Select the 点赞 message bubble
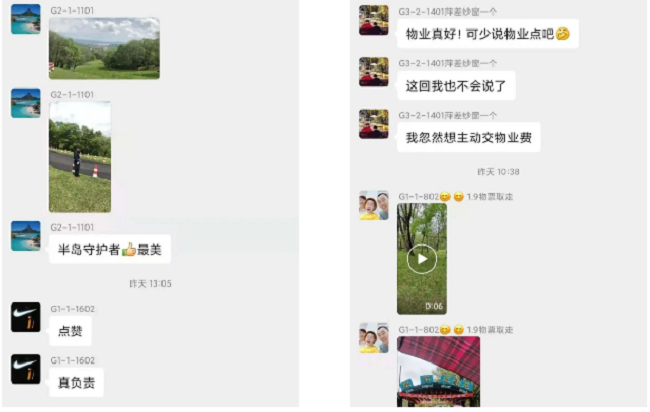Viewport: 650px width, 412px height. (x=70, y=331)
